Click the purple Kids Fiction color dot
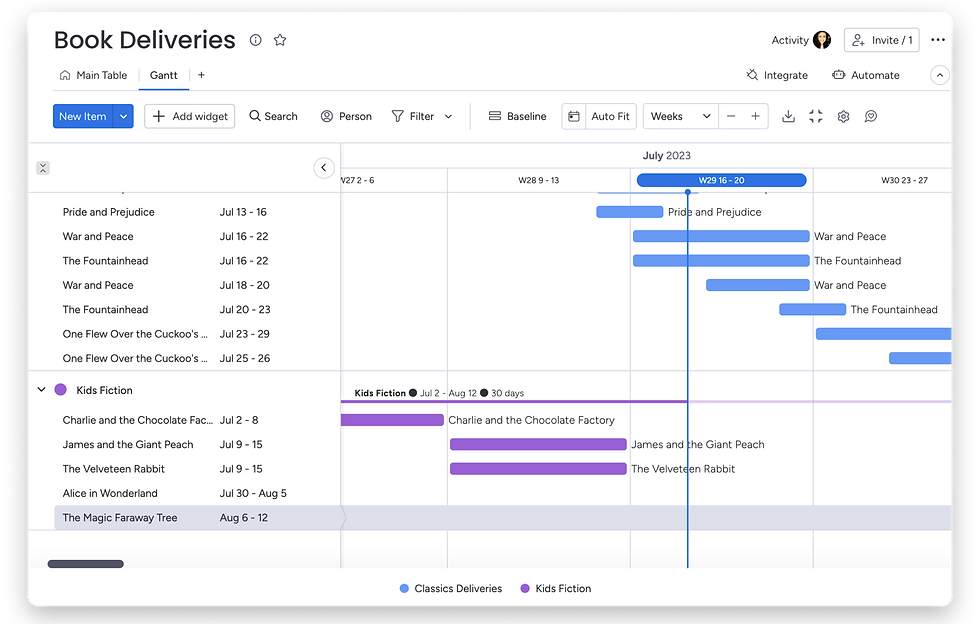The height and width of the screenshot is (624, 980). pos(61,390)
